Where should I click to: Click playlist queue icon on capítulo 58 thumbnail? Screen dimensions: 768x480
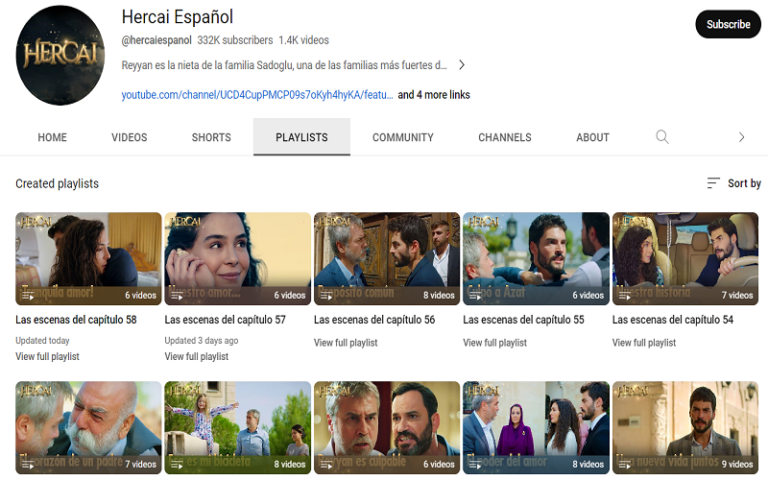coord(28,295)
